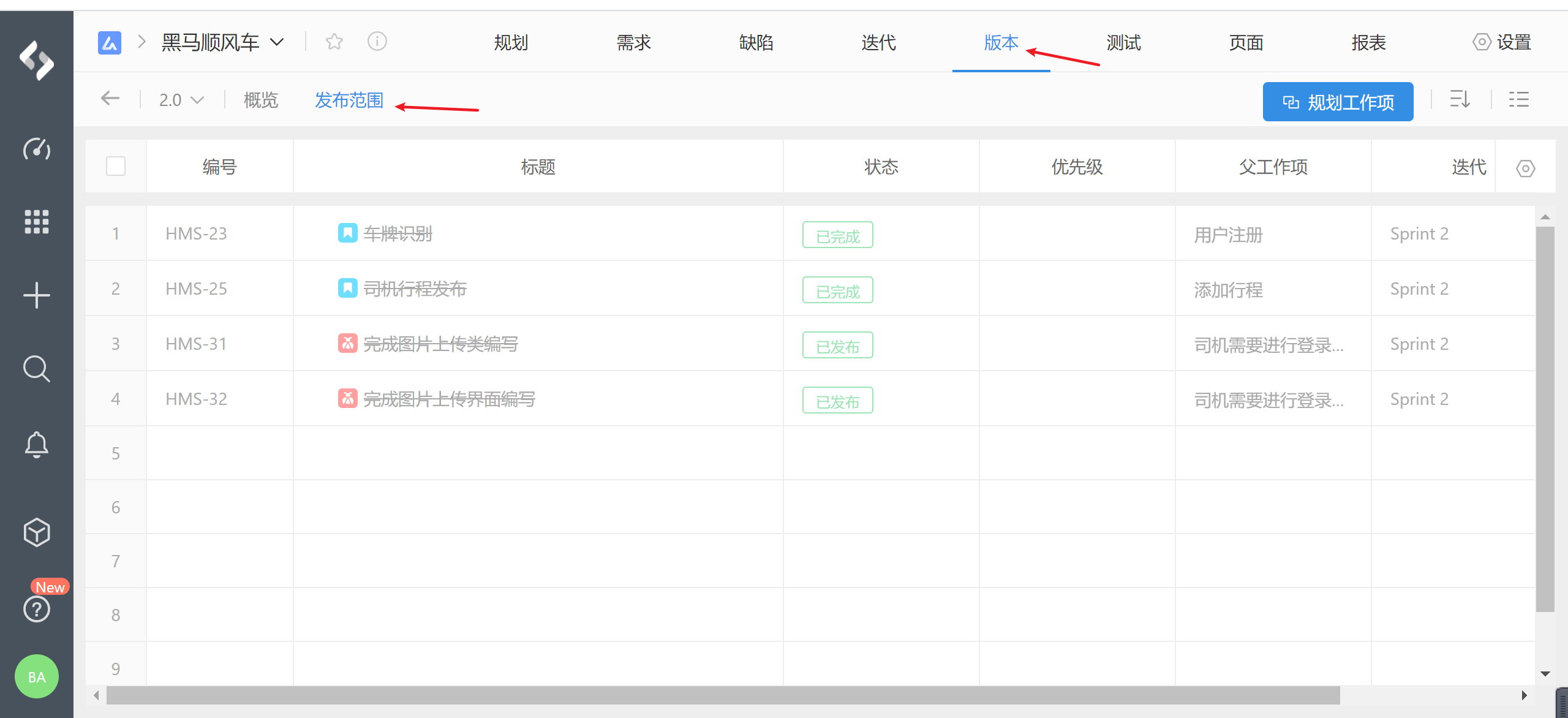The image size is (1568, 718).
Task: Click the back arrow button
Action: click(x=110, y=99)
